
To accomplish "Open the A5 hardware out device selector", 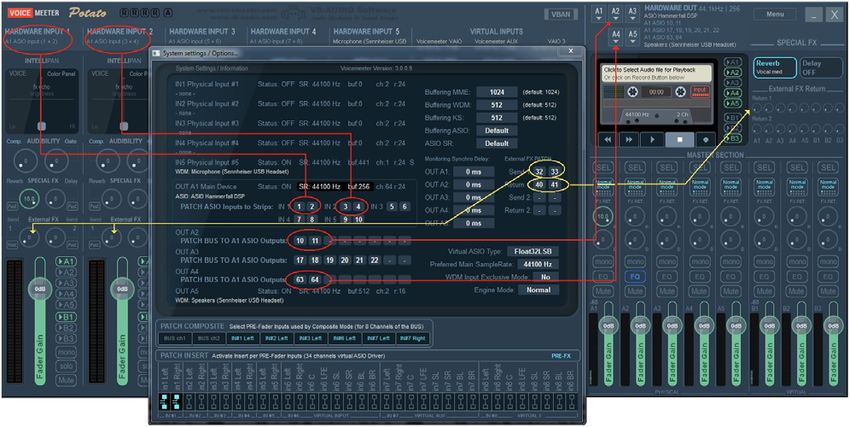I will 633,36.
